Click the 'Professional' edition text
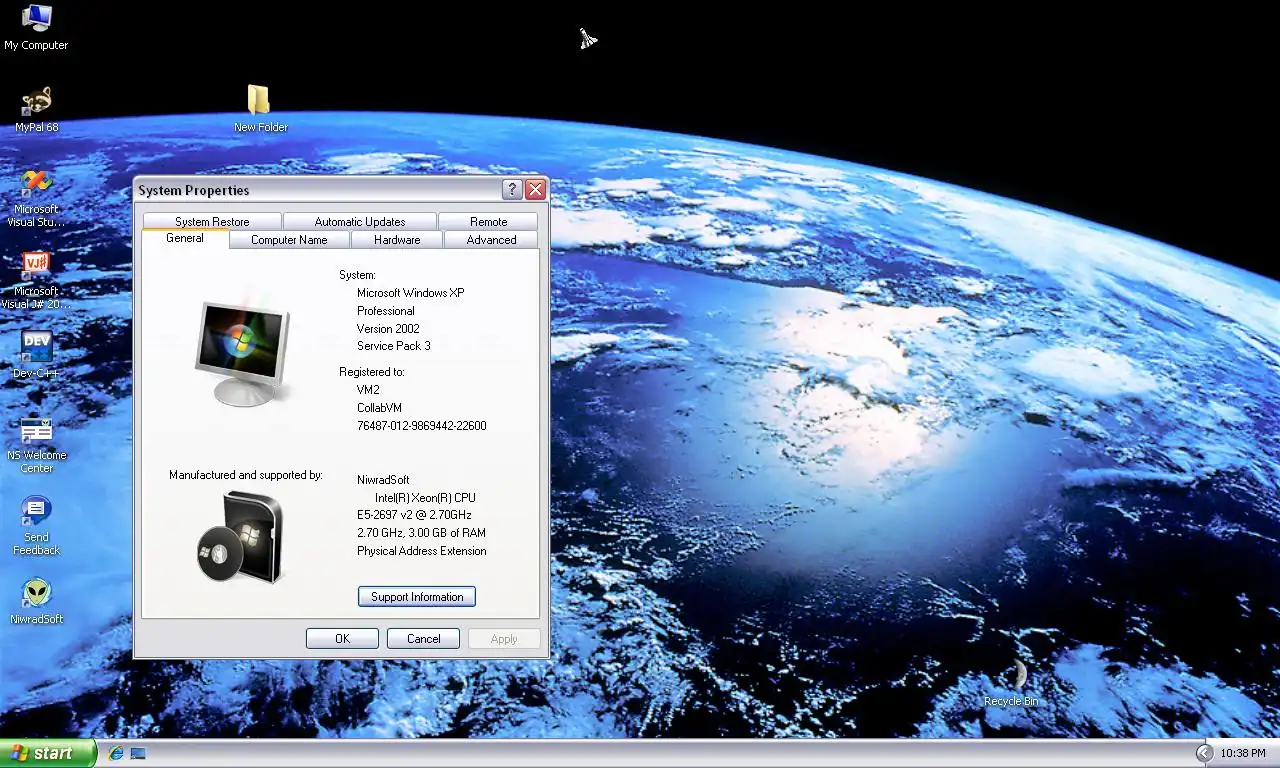This screenshot has width=1280, height=768. (386, 311)
